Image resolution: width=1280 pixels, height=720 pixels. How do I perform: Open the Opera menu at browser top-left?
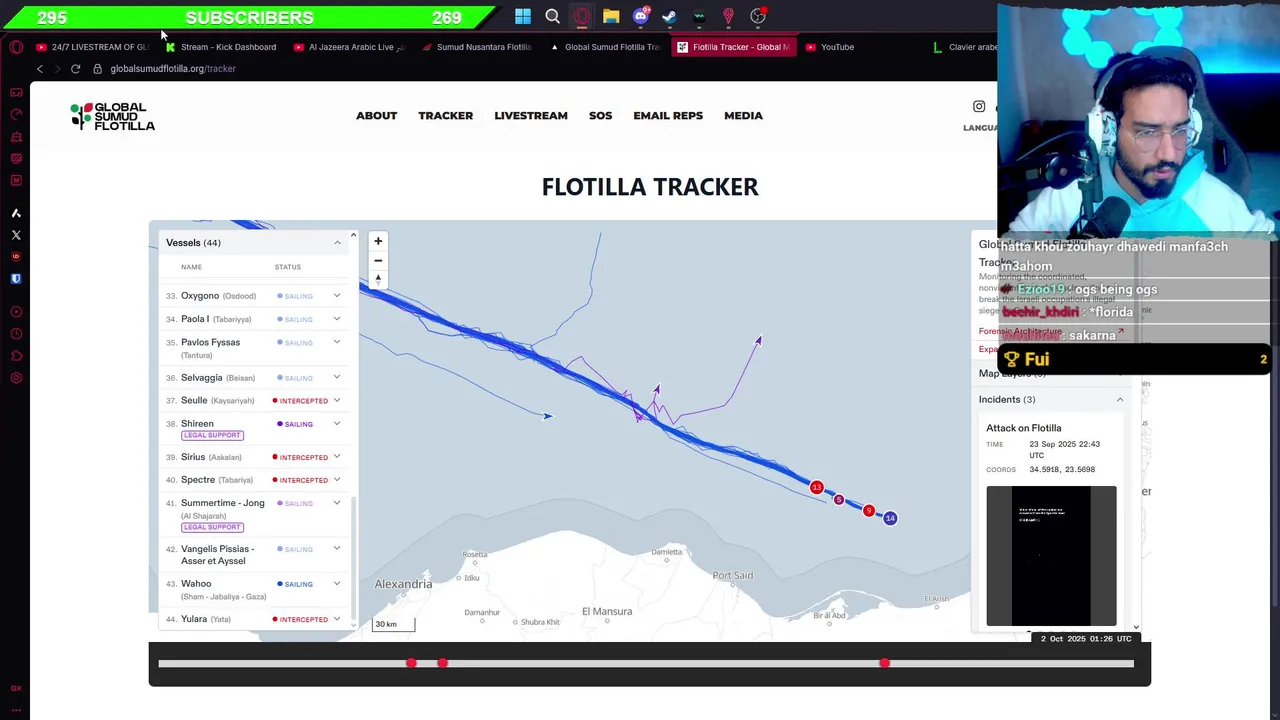point(16,47)
